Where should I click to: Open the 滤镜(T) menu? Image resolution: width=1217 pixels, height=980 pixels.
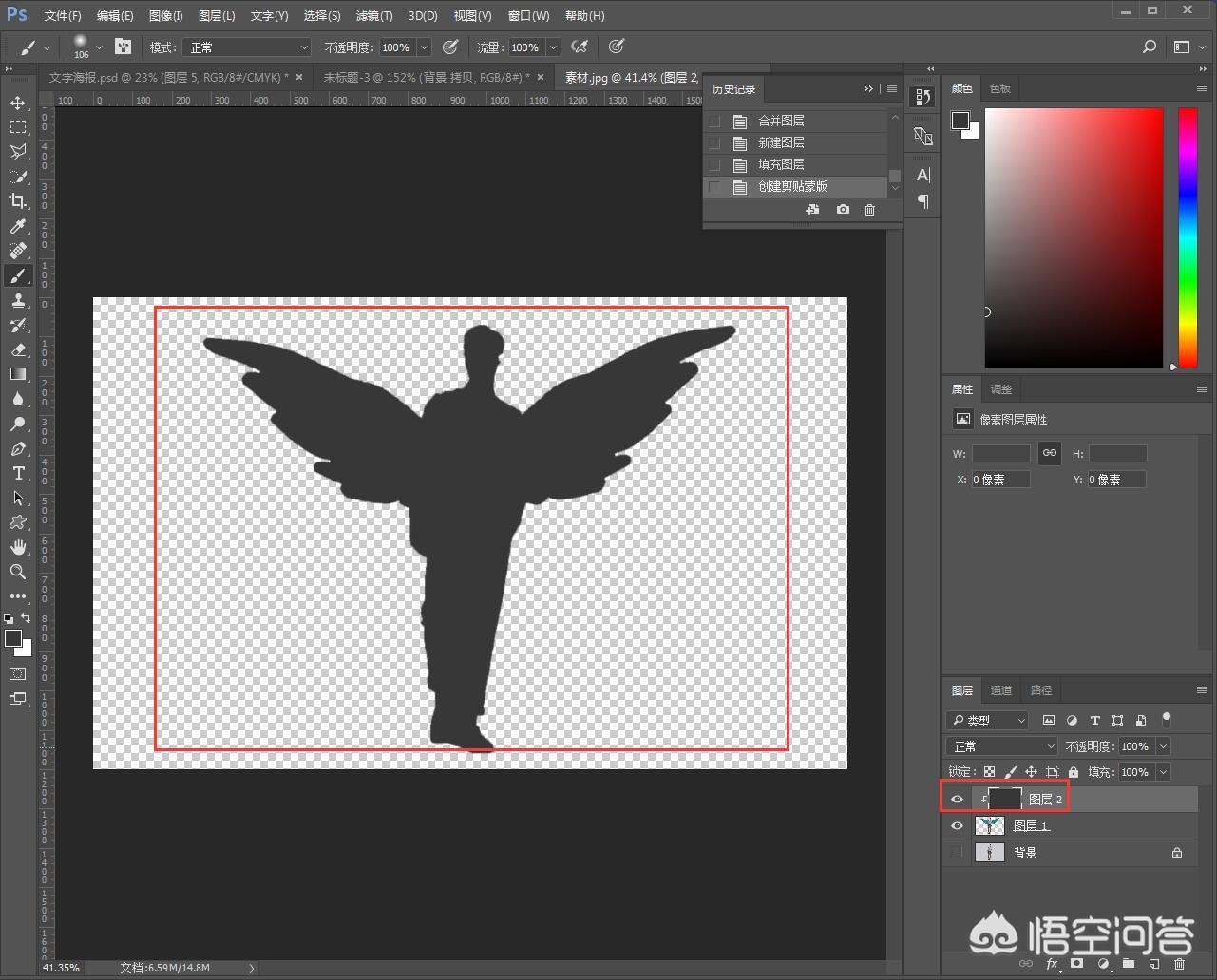click(373, 16)
